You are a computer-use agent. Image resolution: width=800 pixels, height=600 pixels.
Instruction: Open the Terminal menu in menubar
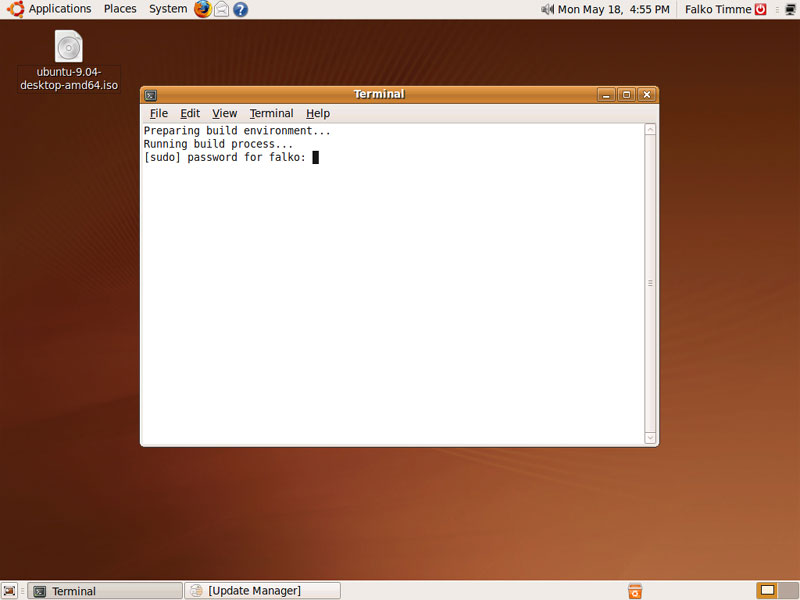[x=271, y=113]
